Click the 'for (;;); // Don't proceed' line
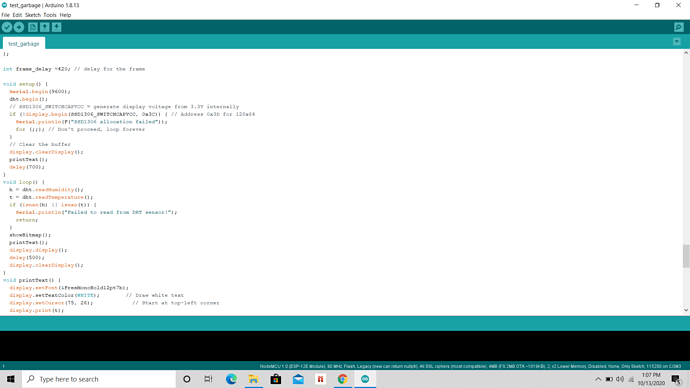The width and height of the screenshot is (690, 388). 81,129
